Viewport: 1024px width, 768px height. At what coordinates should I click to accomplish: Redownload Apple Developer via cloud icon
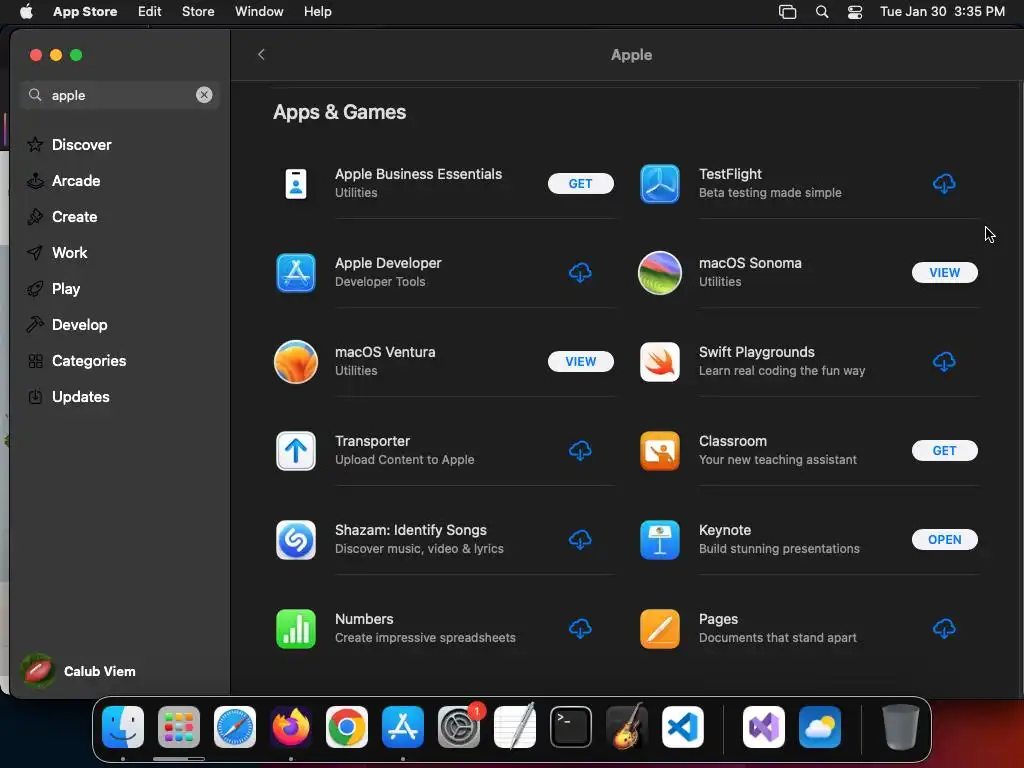pyautogui.click(x=580, y=272)
